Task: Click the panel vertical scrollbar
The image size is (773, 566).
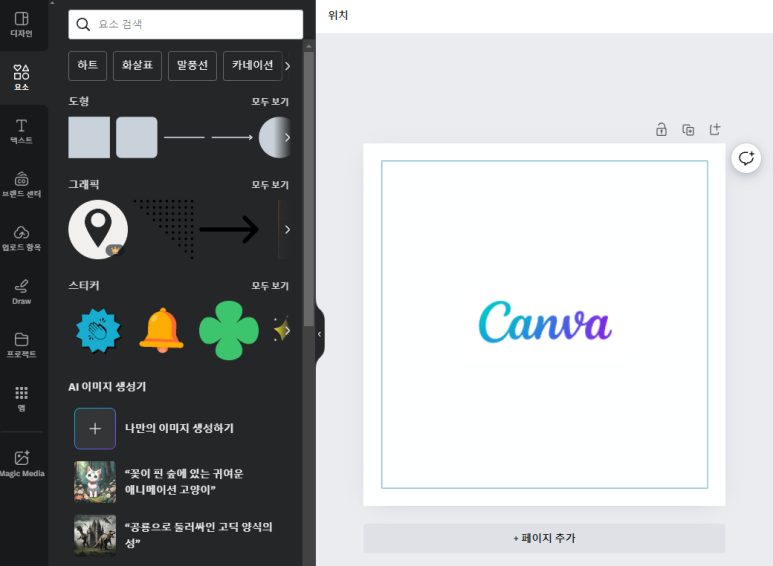Action: click(309, 190)
